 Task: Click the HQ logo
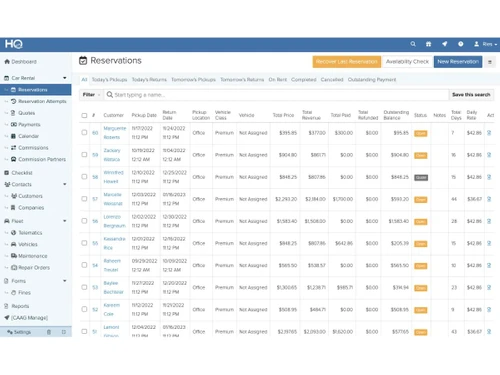[x=14, y=44]
